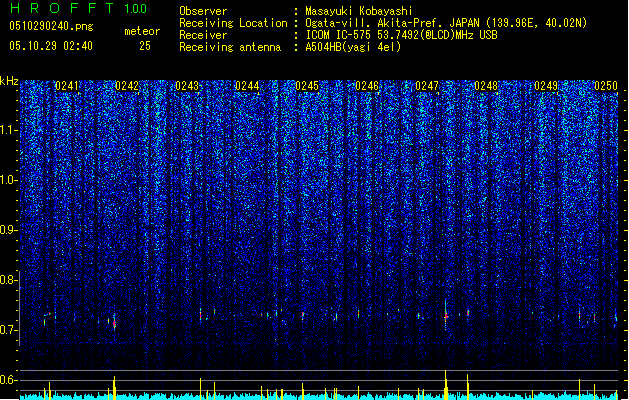Viewport: 629px width, 400px height.
Task: Click the 0246 time marker
Action: (367, 86)
